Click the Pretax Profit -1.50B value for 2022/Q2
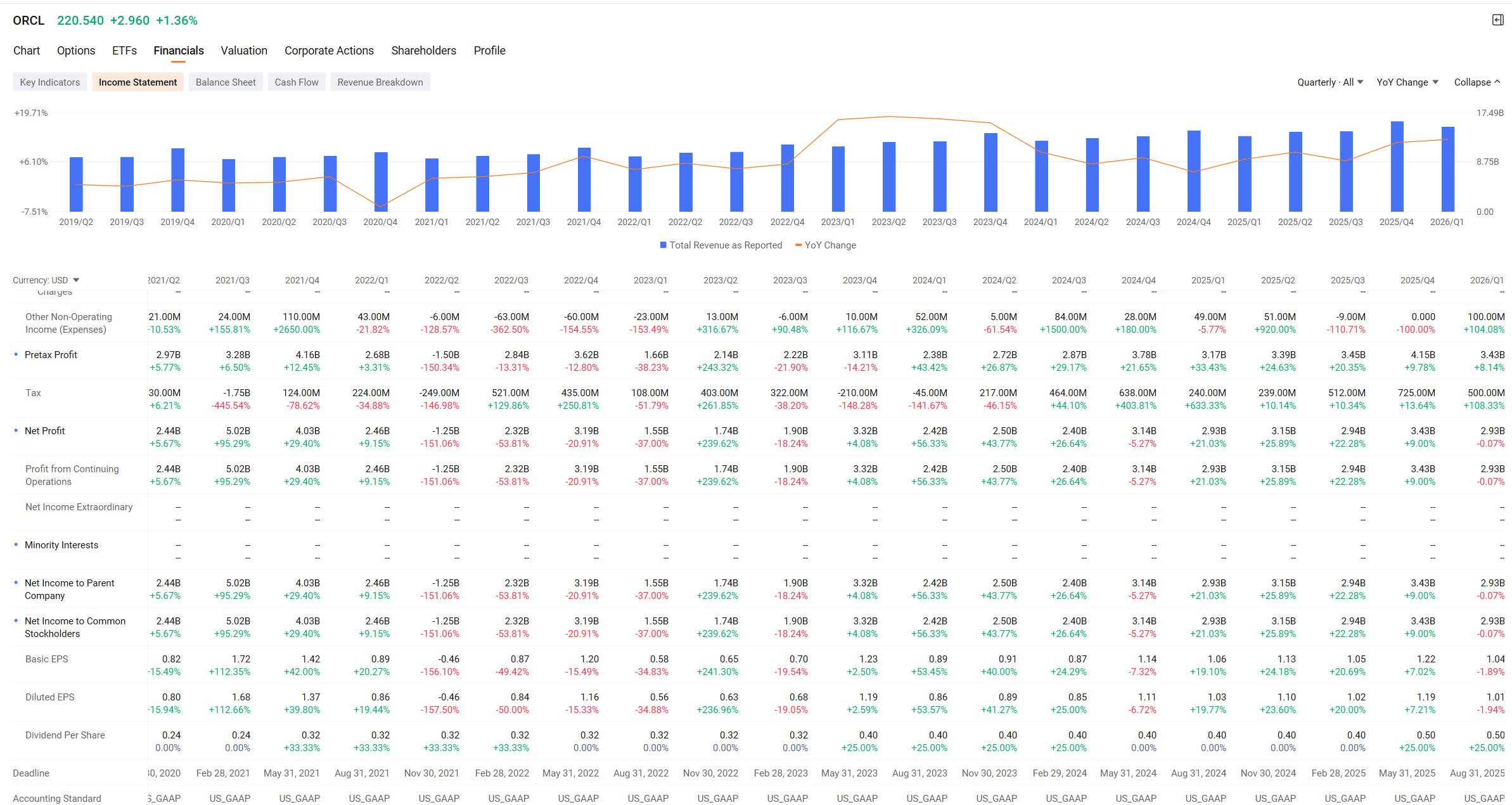Screen dimensions: 1512x805 445,355
